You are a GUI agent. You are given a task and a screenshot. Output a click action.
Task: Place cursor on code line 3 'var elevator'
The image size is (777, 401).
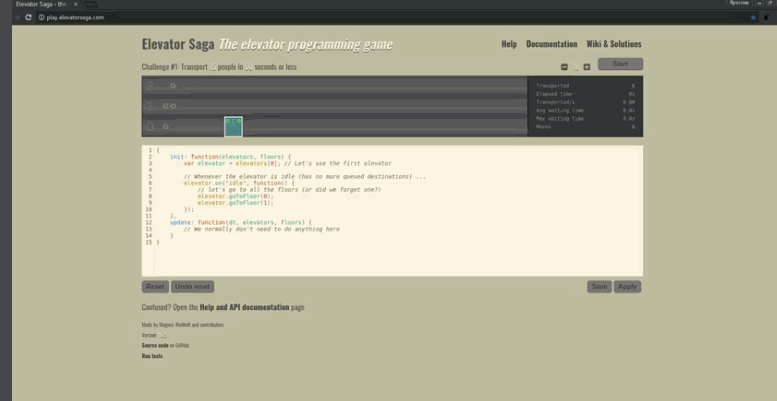click(287, 163)
